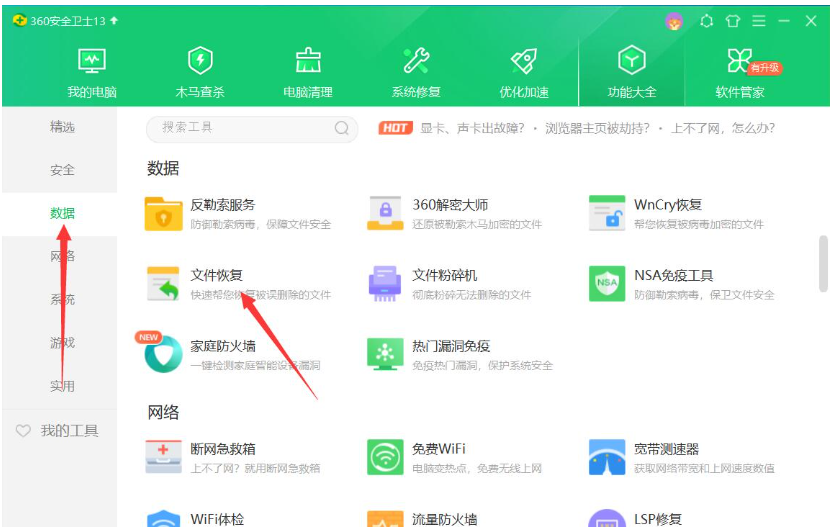Switch to 木马查杀 tab

point(200,72)
